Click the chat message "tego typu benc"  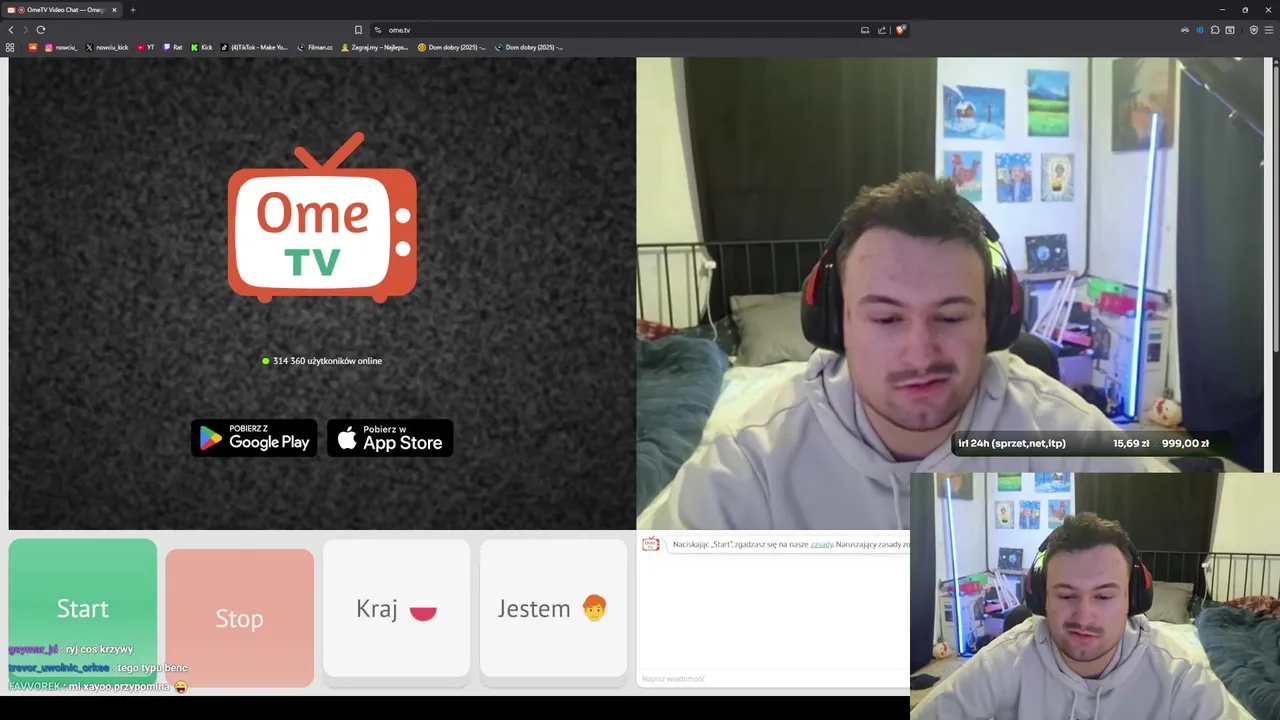pos(152,668)
